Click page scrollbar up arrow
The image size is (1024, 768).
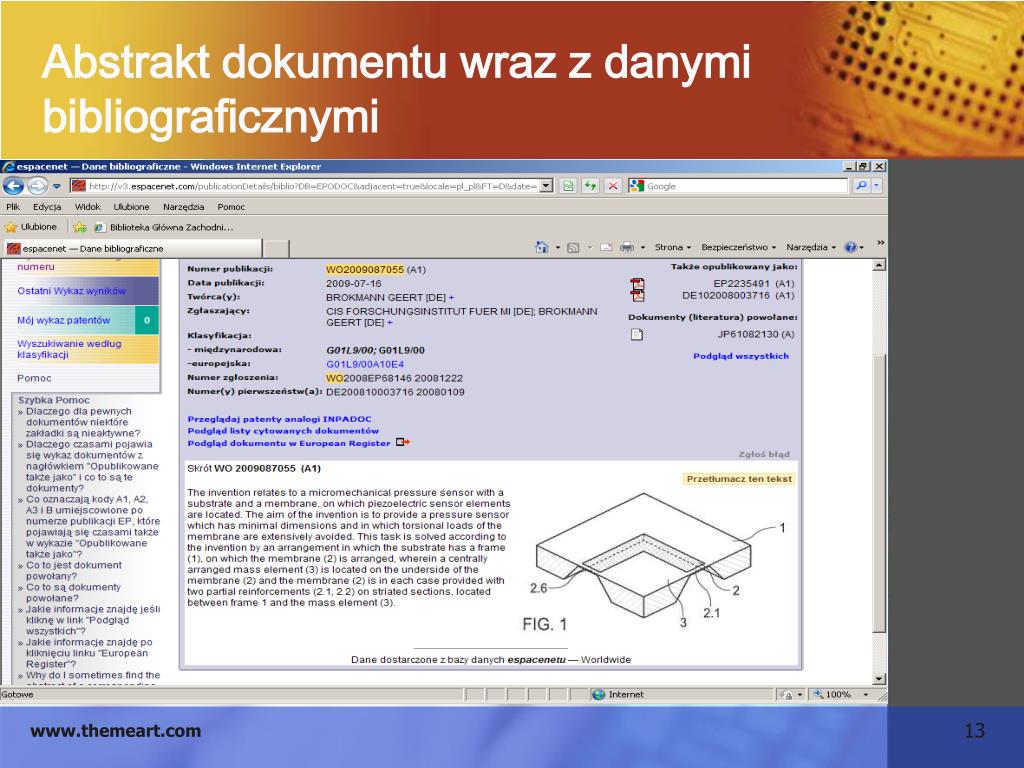point(880,265)
